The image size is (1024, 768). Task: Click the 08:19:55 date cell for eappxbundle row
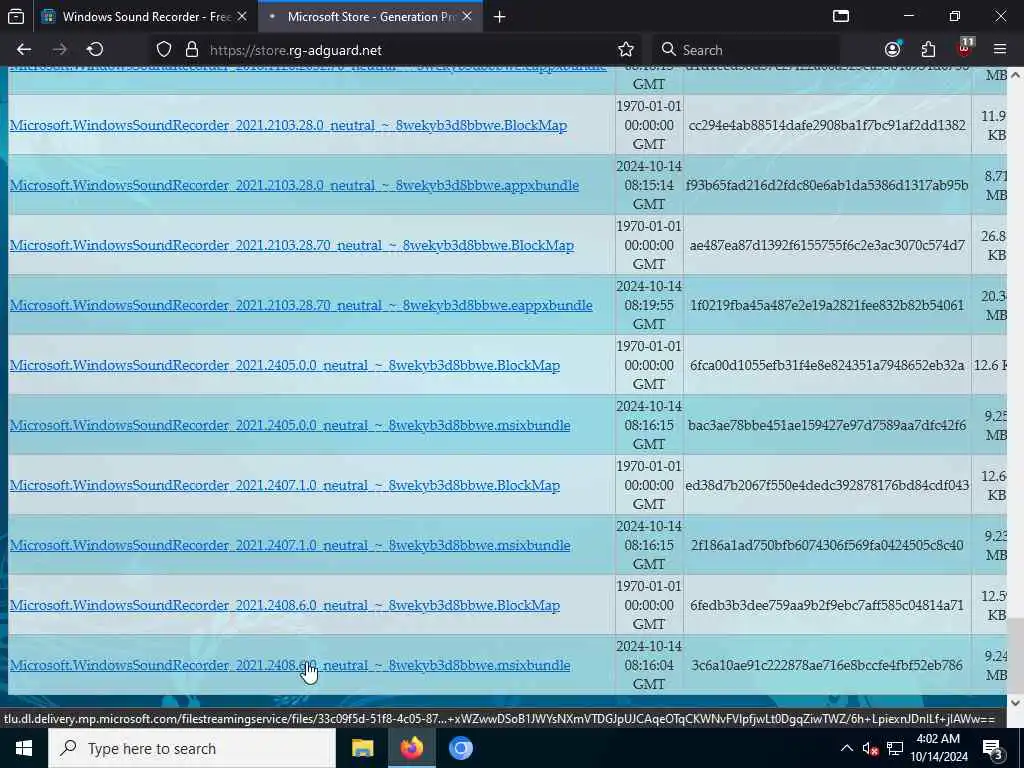648,306
